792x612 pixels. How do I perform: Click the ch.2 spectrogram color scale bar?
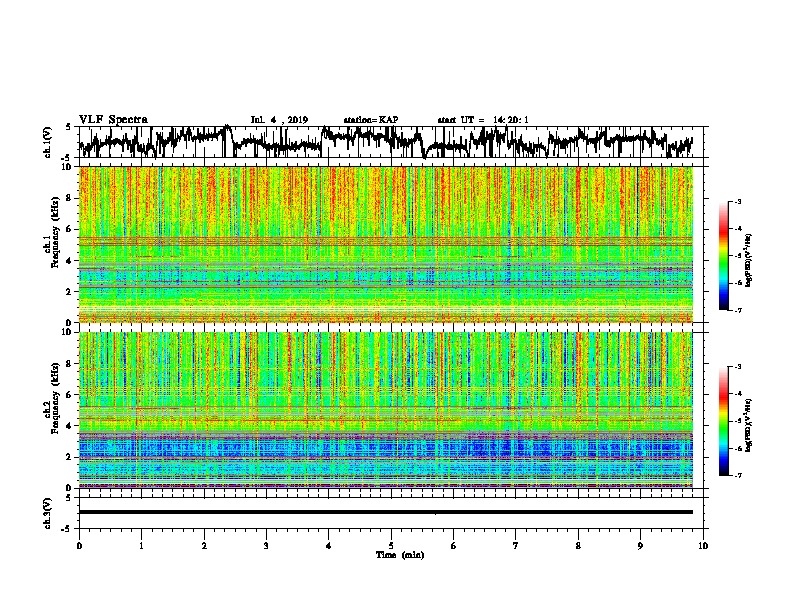[723, 421]
